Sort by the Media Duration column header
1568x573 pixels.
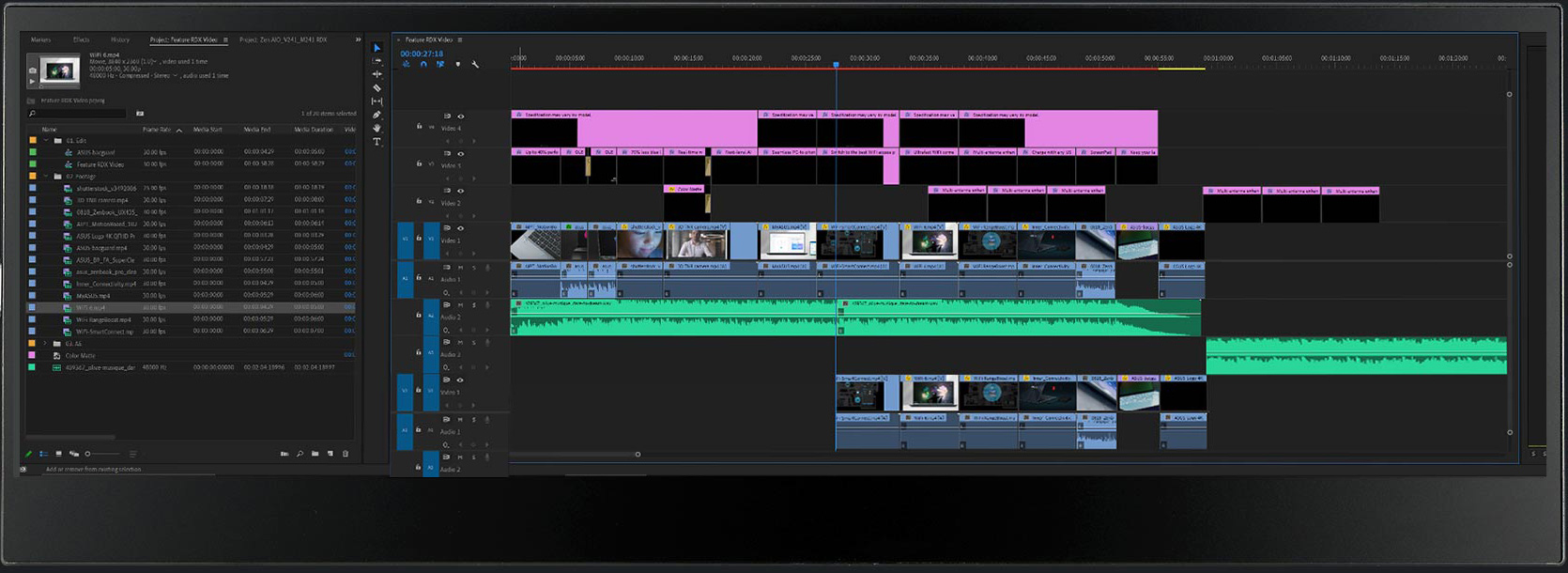click(x=314, y=130)
